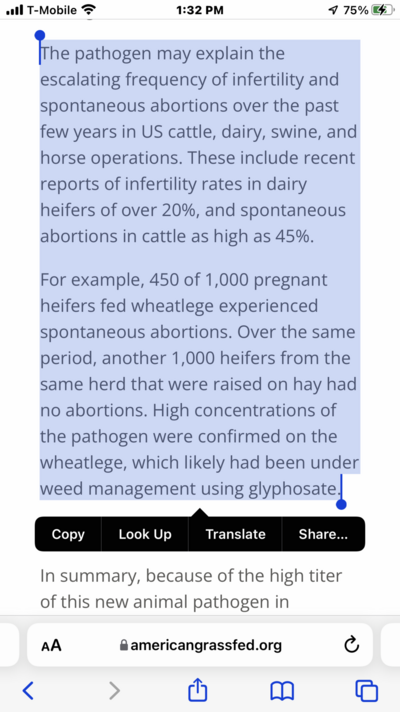Choose Copy from selection menu
Screen dimensions: 400x712
click(68, 534)
